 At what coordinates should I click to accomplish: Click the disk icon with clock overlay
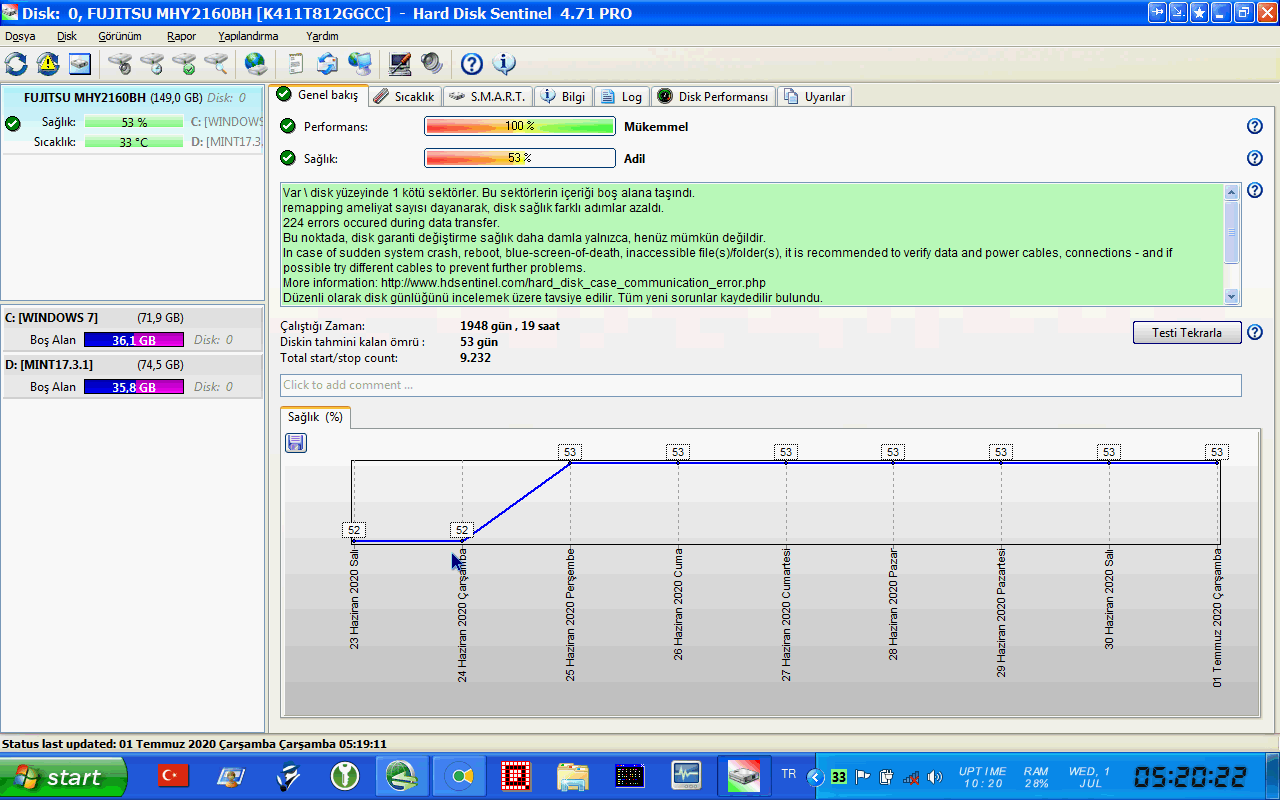tap(152, 64)
